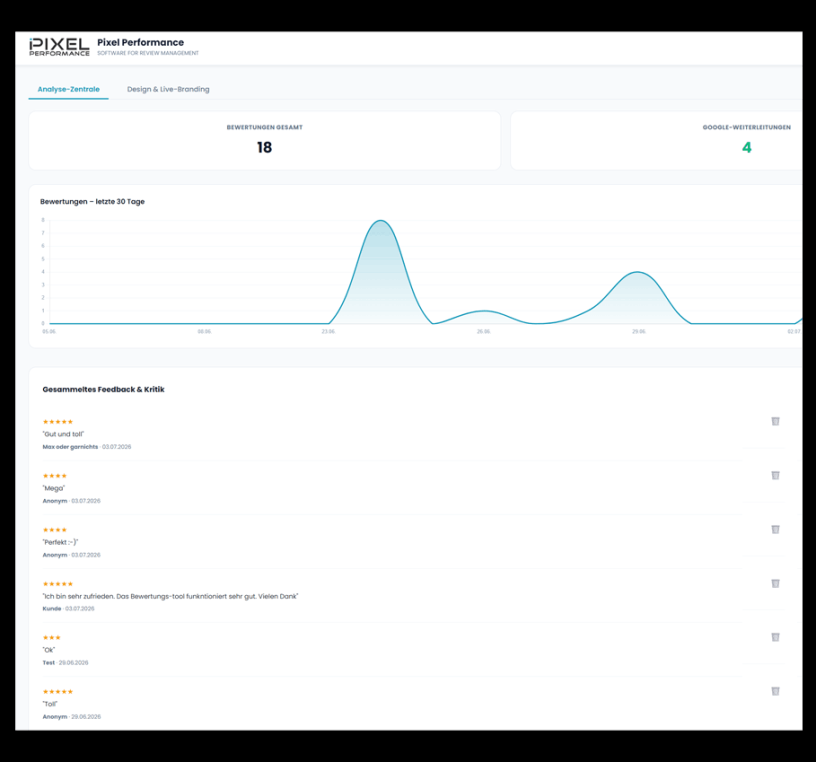This screenshot has height=762, width=816.
Task: Click the review text 'Mega'
Action: point(54,488)
